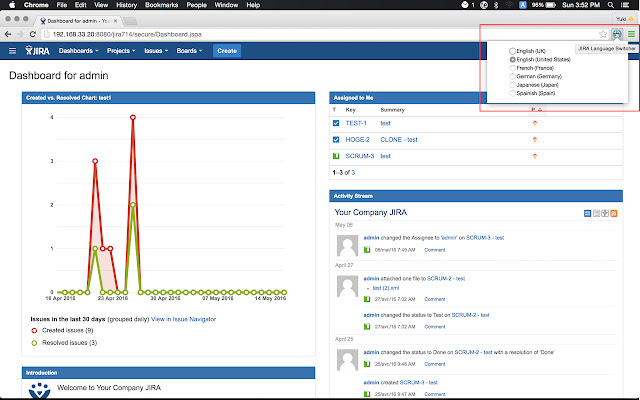640x400 pixels.
Task: Click the Your Company JIRA heading
Action: pyautogui.click(x=371, y=212)
